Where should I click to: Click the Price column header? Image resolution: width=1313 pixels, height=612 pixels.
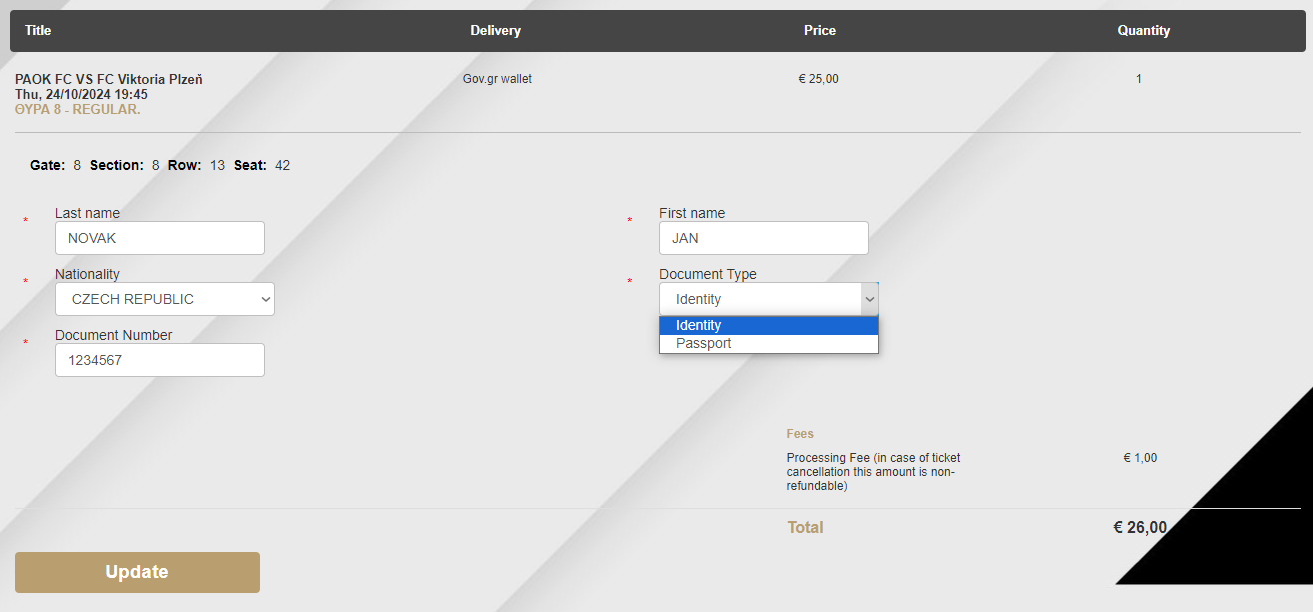pyautogui.click(x=820, y=30)
